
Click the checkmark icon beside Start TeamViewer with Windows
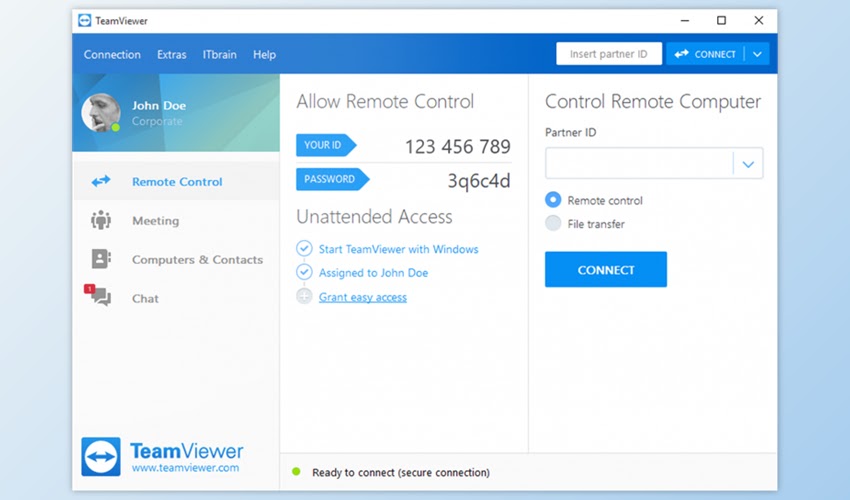(304, 248)
